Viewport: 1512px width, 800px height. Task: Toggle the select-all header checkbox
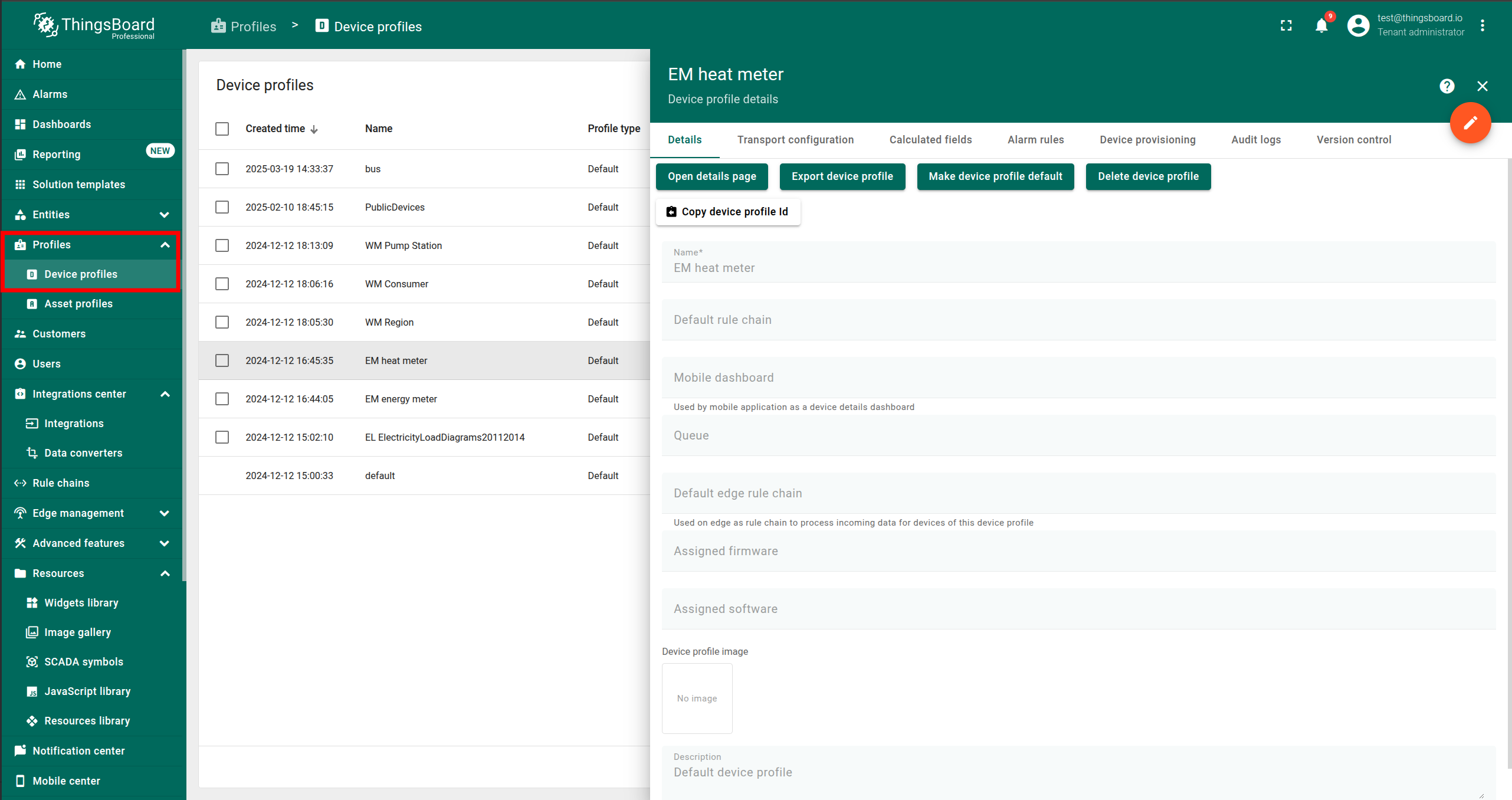[x=222, y=129]
